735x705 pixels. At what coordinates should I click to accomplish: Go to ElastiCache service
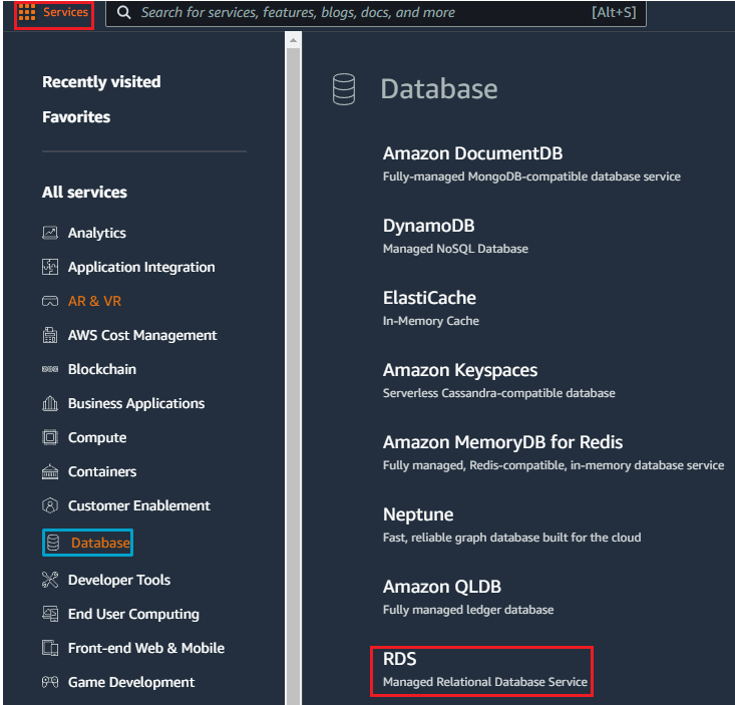(429, 298)
